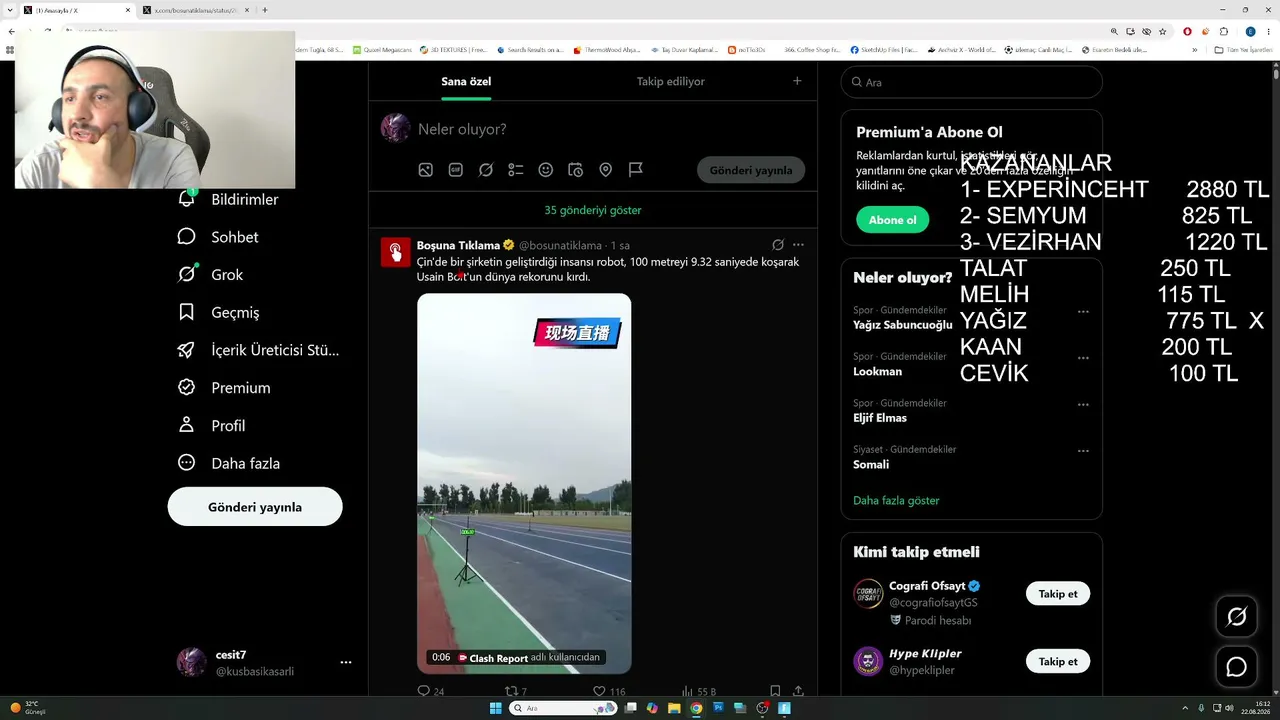The width and height of the screenshot is (1280, 720).
Task: Open Chrome from the taskbar
Action: click(696, 708)
